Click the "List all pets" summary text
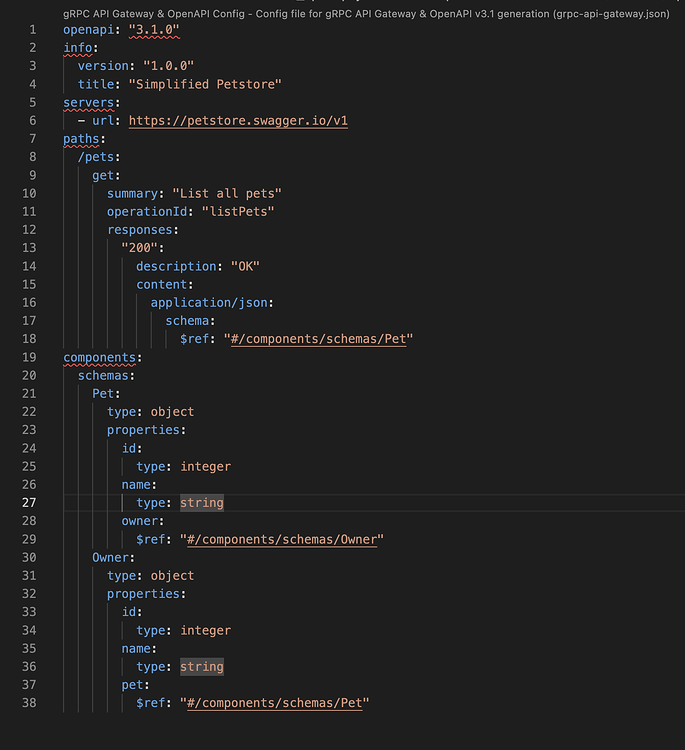Viewport: 685px width, 750px height. point(227,193)
